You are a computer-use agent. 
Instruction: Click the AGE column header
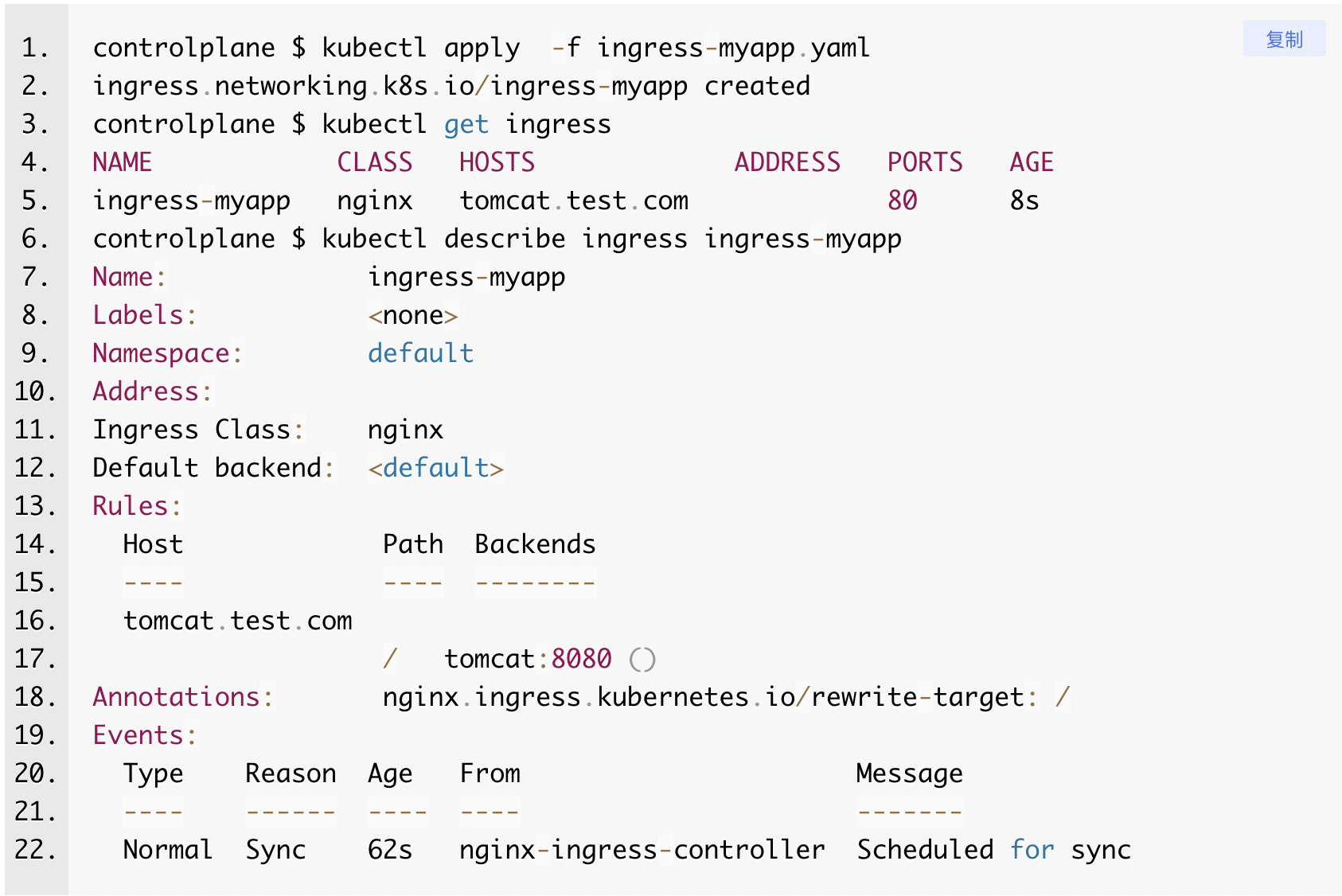point(1031,162)
